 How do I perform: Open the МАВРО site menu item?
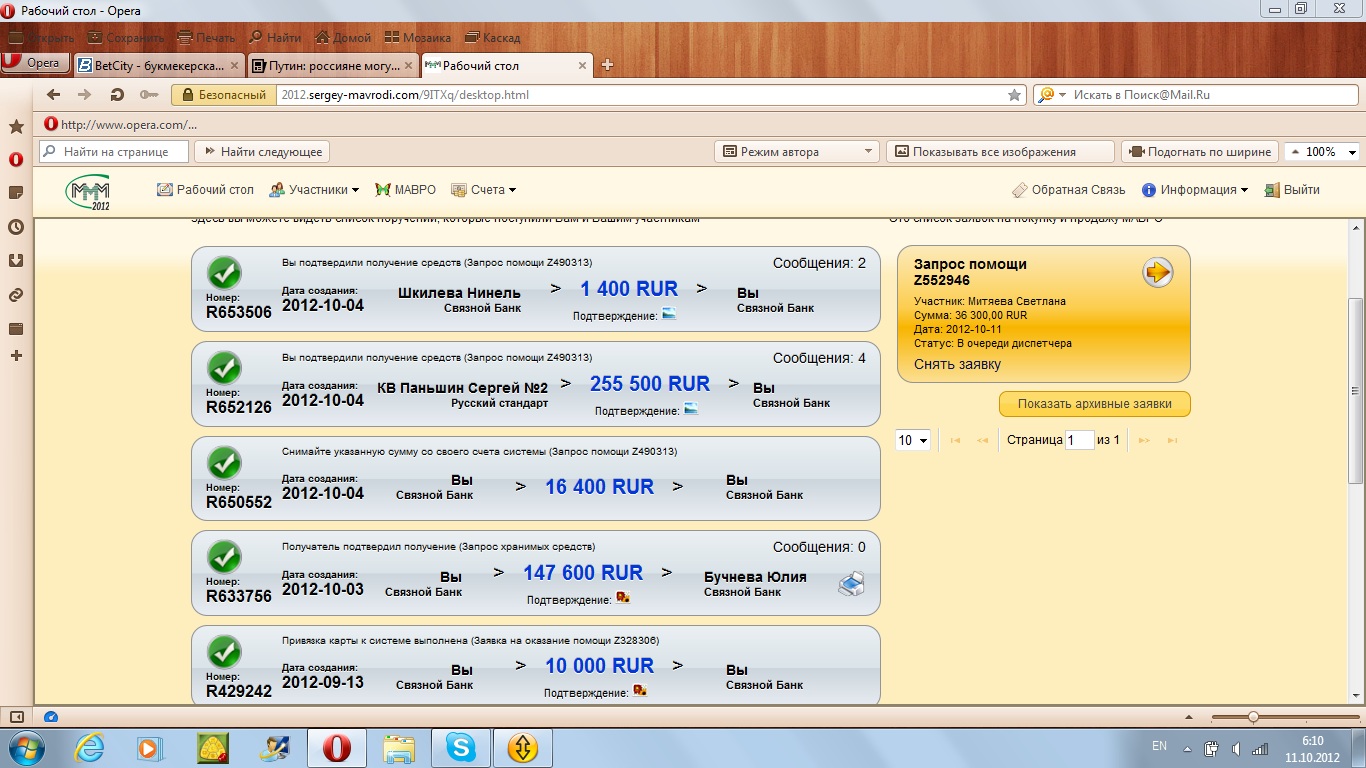click(405, 190)
